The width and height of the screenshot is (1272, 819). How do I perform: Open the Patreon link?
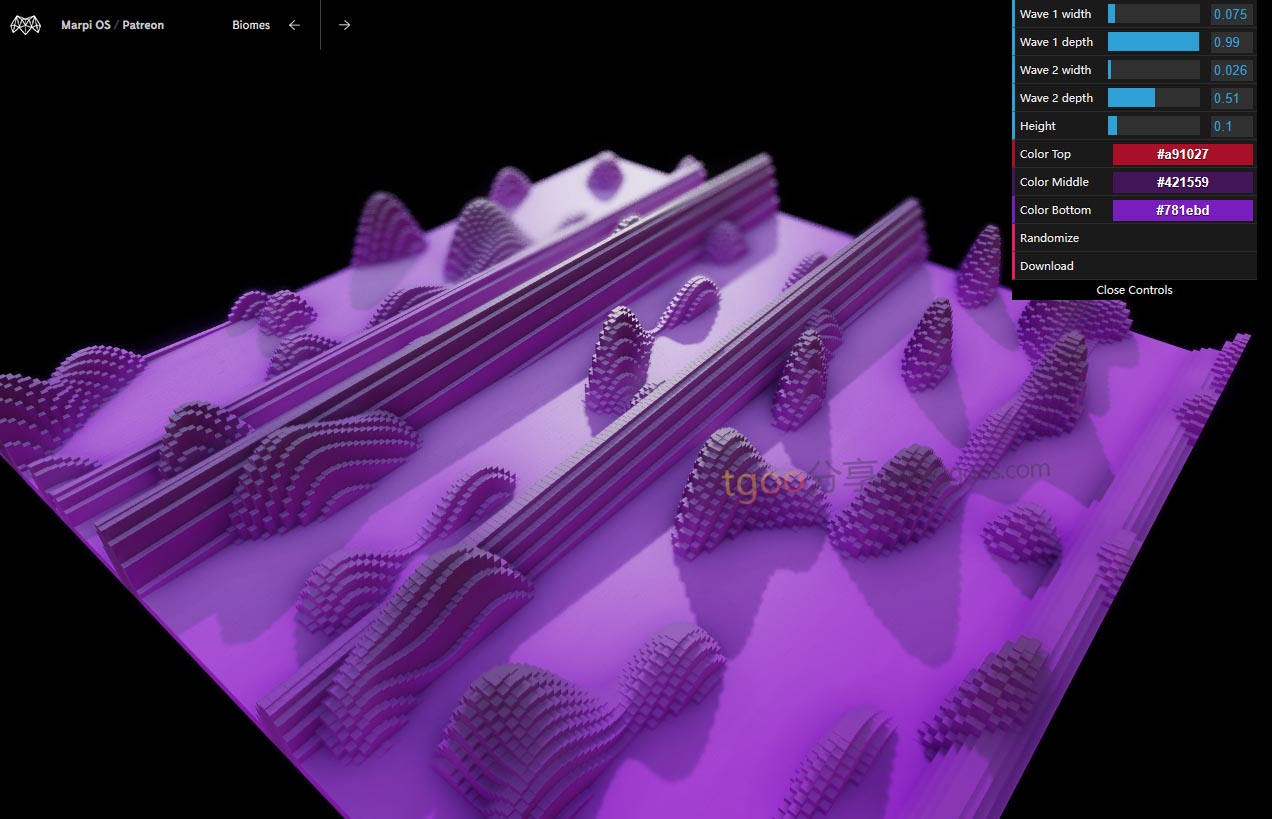point(143,25)
